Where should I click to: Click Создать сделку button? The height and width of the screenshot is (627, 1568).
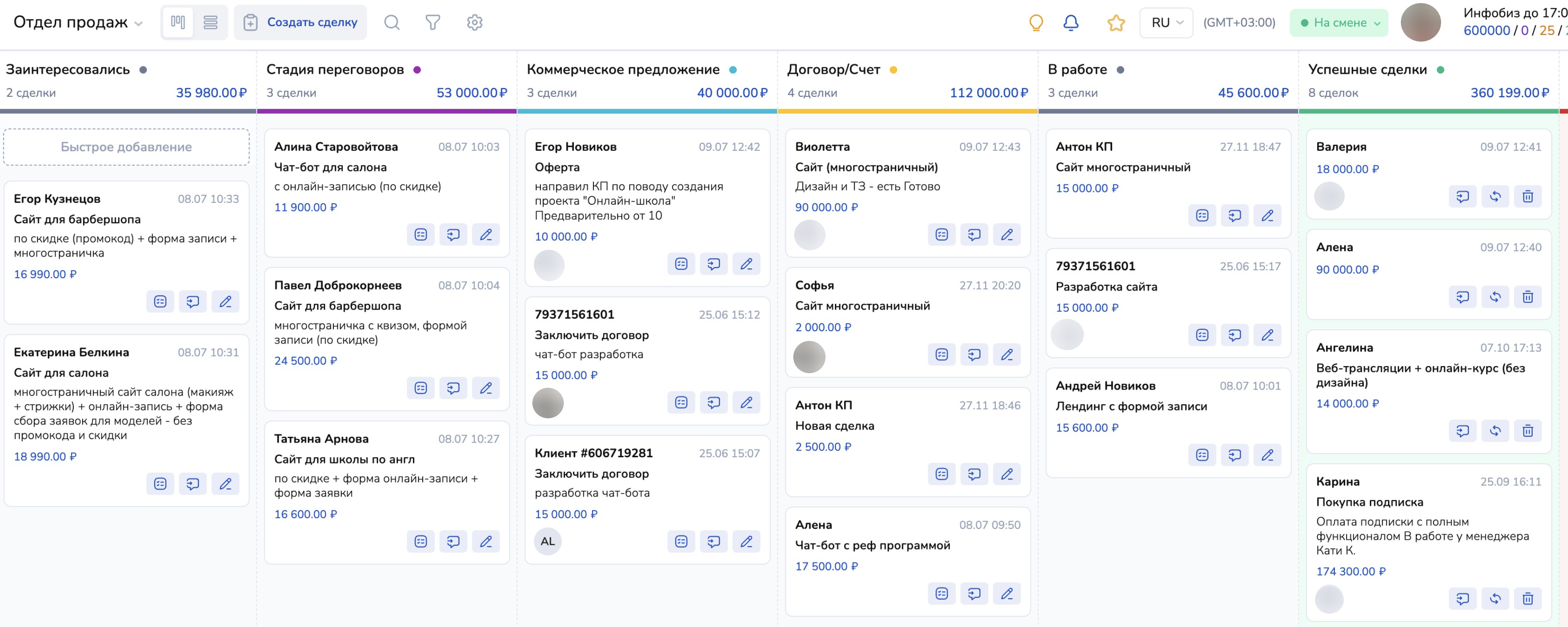click(x=301, y=23)
